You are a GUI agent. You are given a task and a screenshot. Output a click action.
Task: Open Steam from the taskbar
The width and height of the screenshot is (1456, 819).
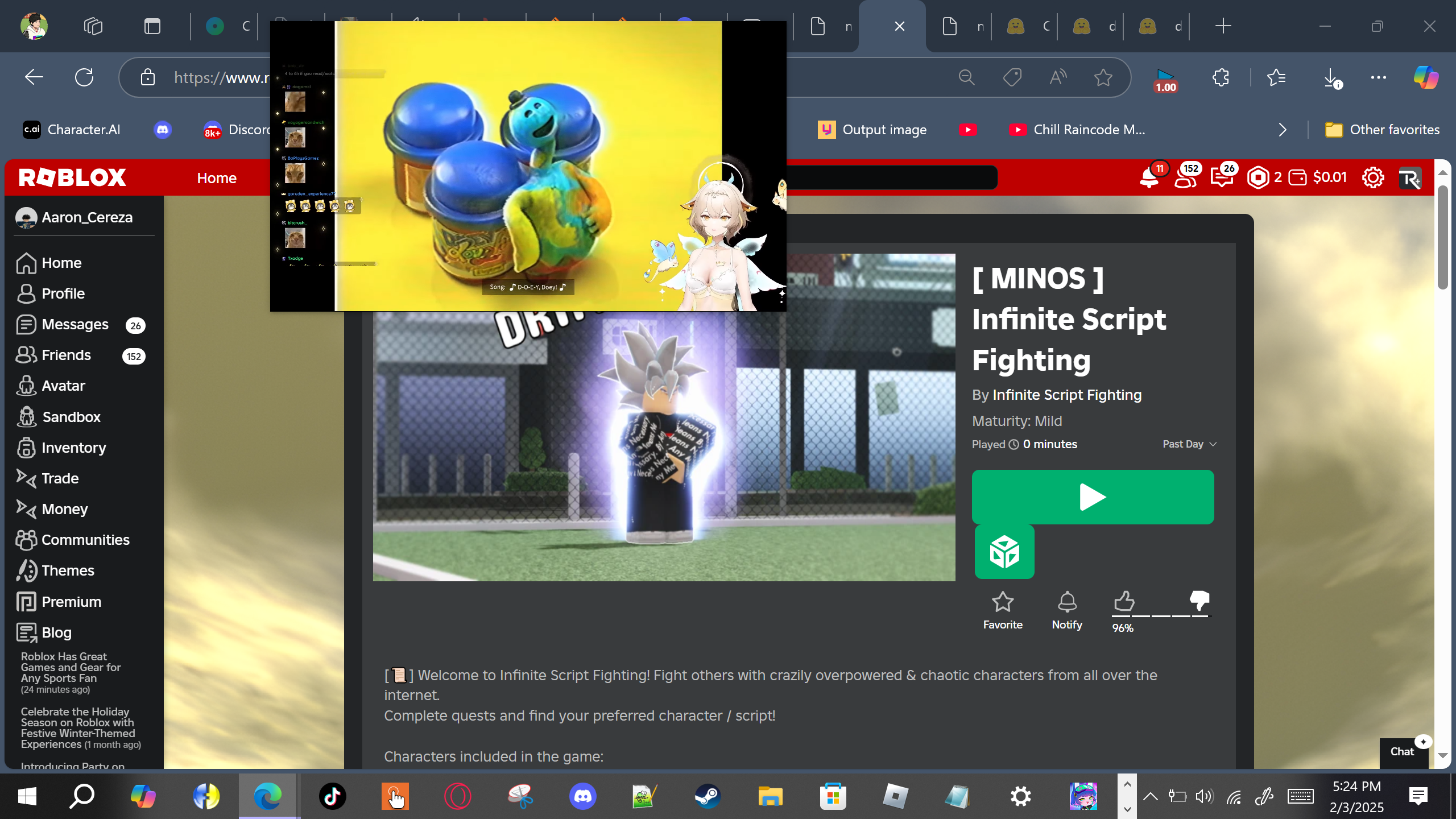(x=708, y=796)
